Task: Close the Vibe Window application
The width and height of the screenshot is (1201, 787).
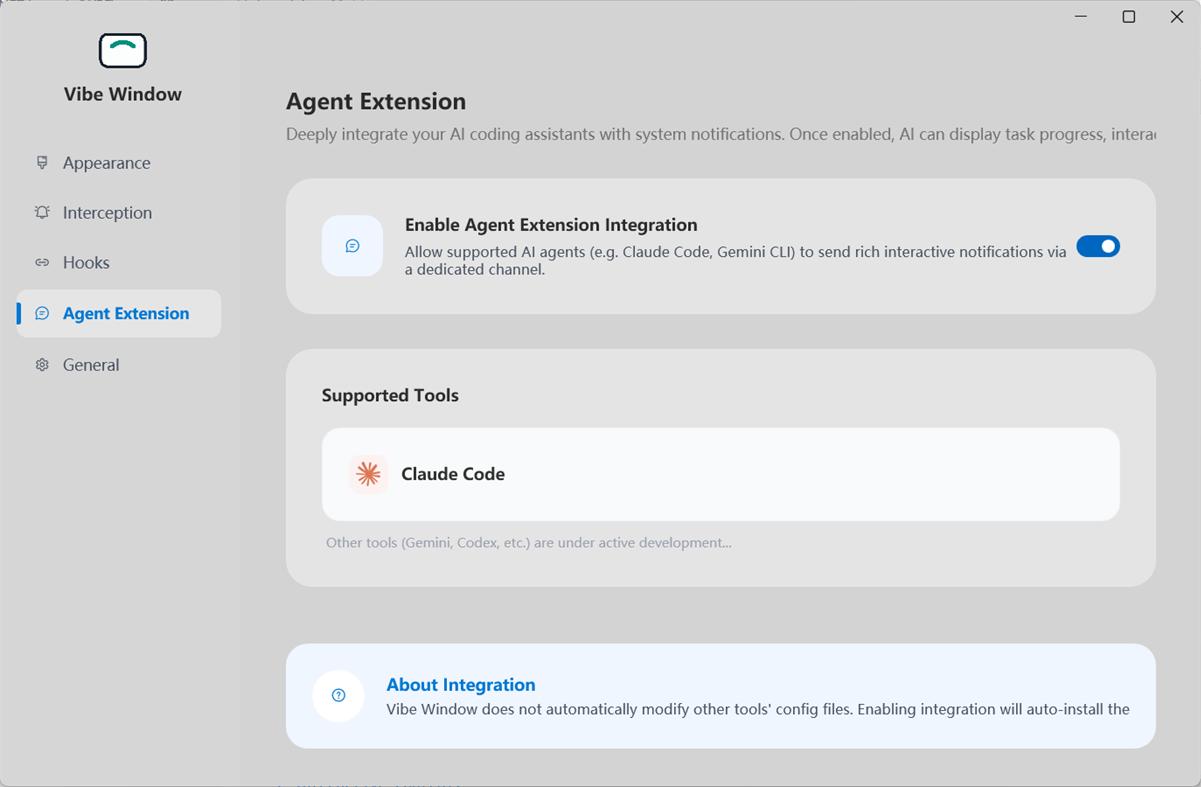Action: pos(1177,17)
